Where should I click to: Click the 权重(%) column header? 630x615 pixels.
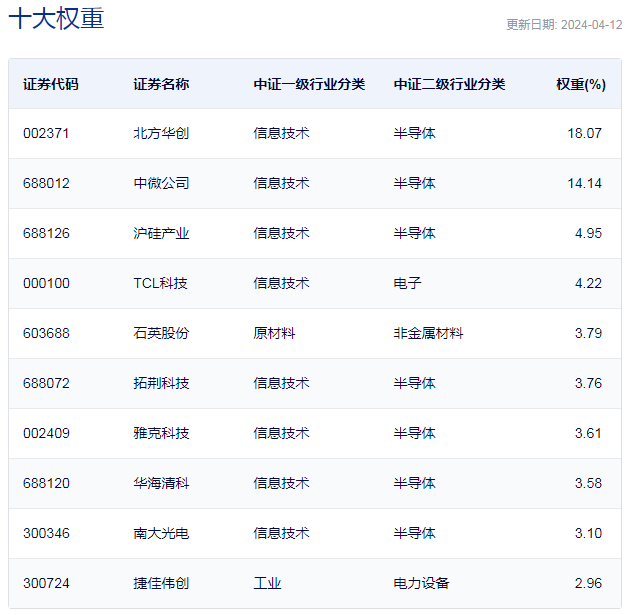click(581, 84)
